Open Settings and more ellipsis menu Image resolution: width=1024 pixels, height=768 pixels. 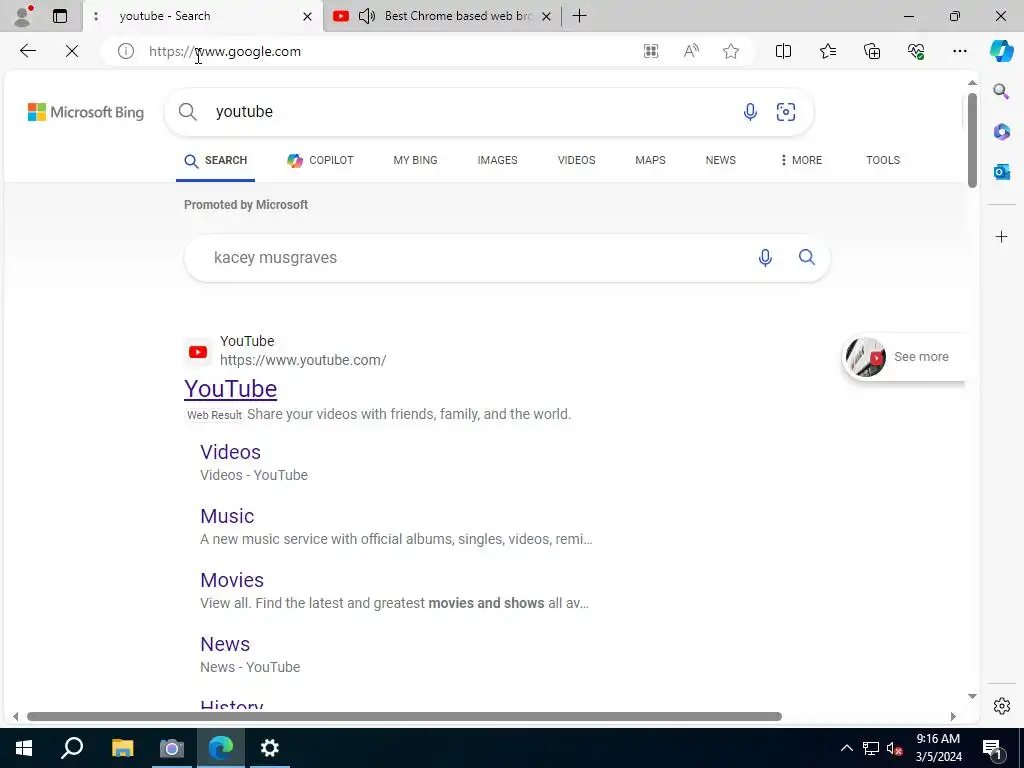click(959, 51)
